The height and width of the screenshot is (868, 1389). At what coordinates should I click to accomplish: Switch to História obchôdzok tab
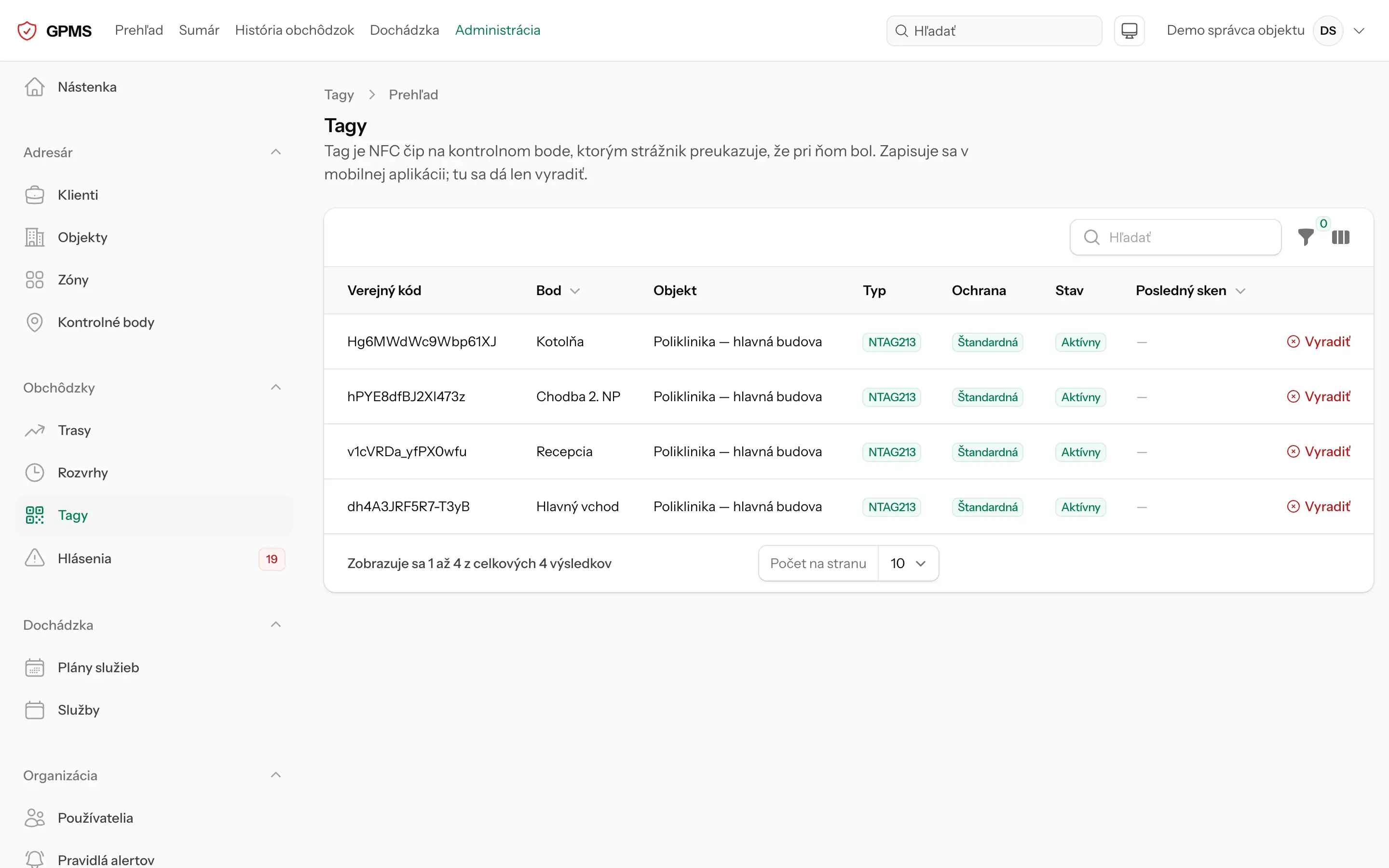point(295,30)
